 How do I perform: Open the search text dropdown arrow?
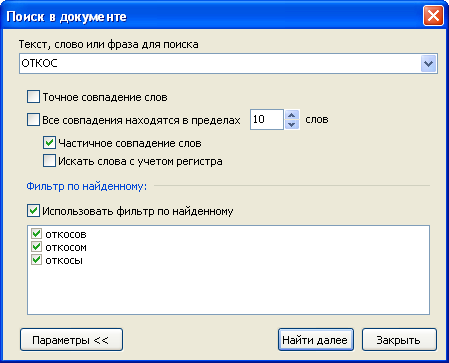click(428, 63)
